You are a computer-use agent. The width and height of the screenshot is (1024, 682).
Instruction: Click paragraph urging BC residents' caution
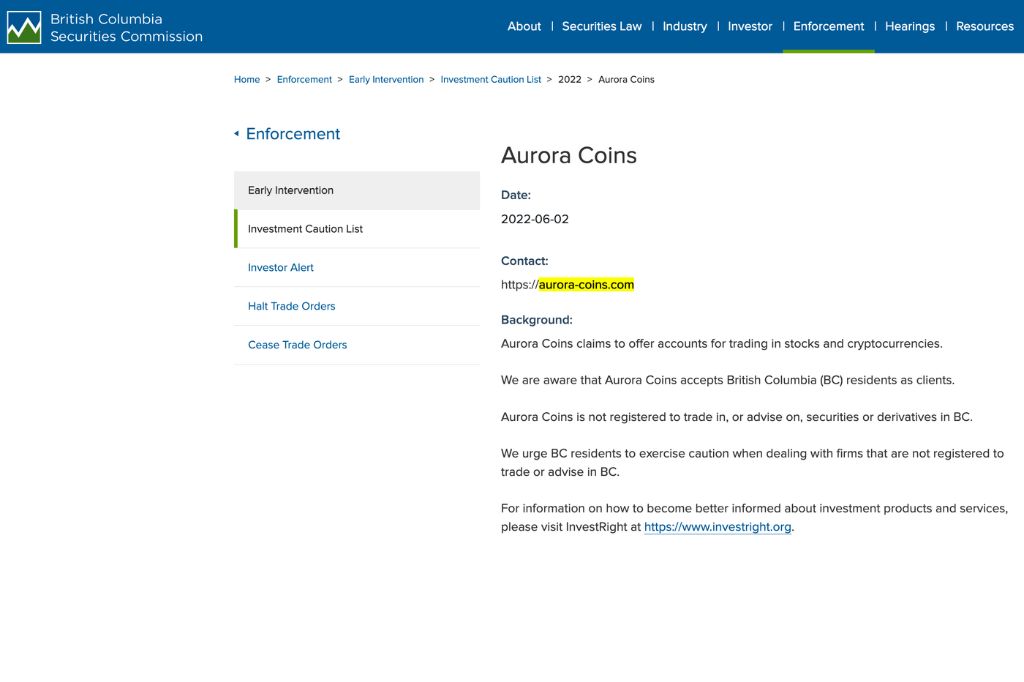coord(752,463)
